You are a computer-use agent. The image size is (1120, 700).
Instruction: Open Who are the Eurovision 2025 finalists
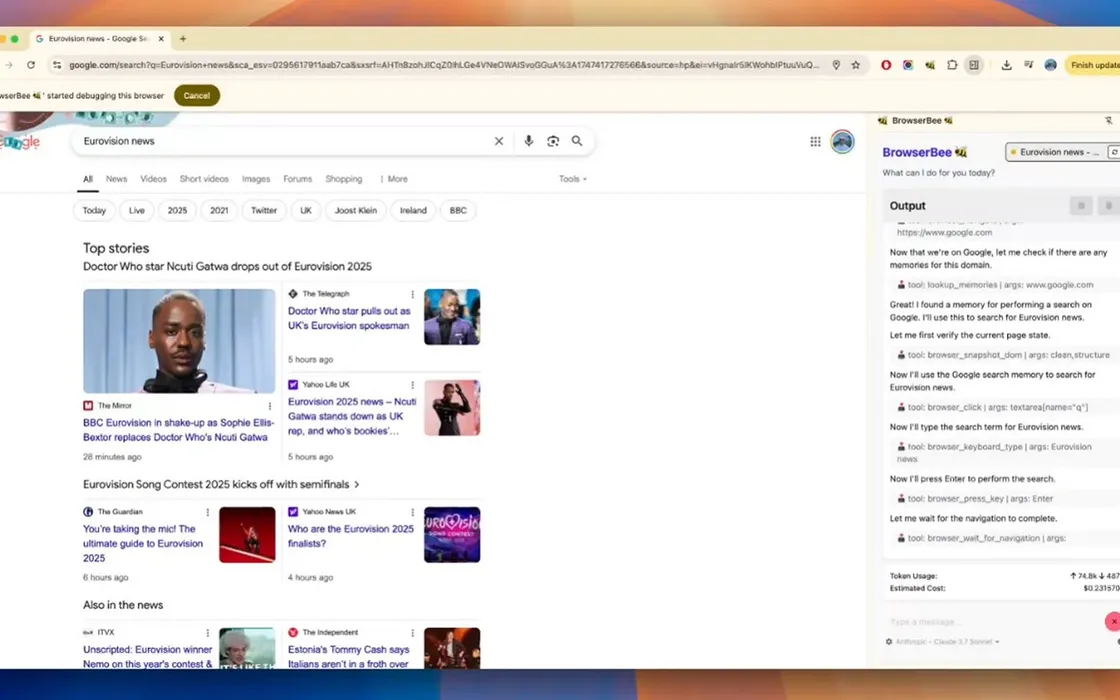coord(351,536)
